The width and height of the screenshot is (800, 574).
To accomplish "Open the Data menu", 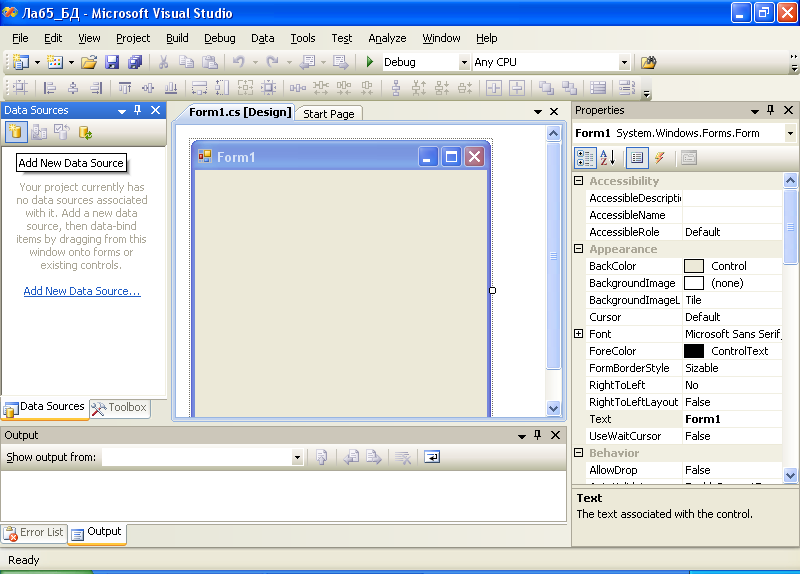I will coord(263,38).
